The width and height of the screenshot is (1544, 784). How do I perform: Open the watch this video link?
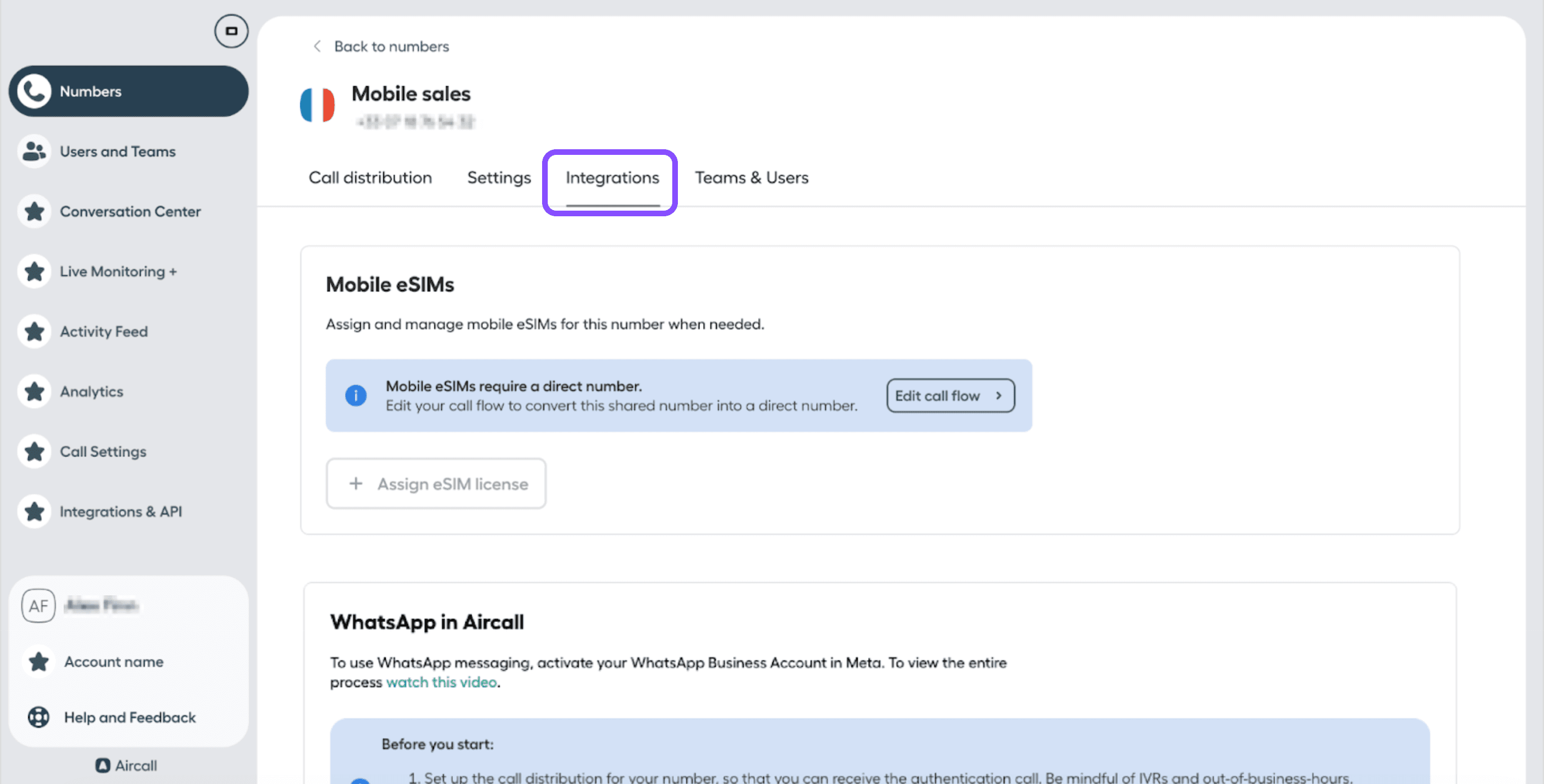coord(441,681)
